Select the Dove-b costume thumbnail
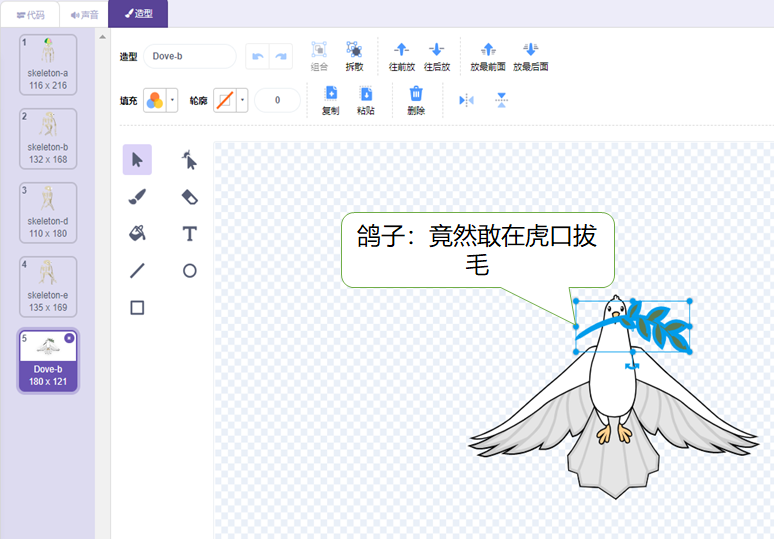774x539 pixels. 48,361
